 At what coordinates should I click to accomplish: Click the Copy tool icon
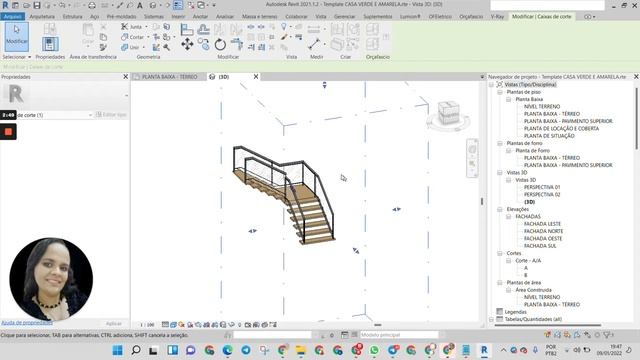[x=203, y=44]
